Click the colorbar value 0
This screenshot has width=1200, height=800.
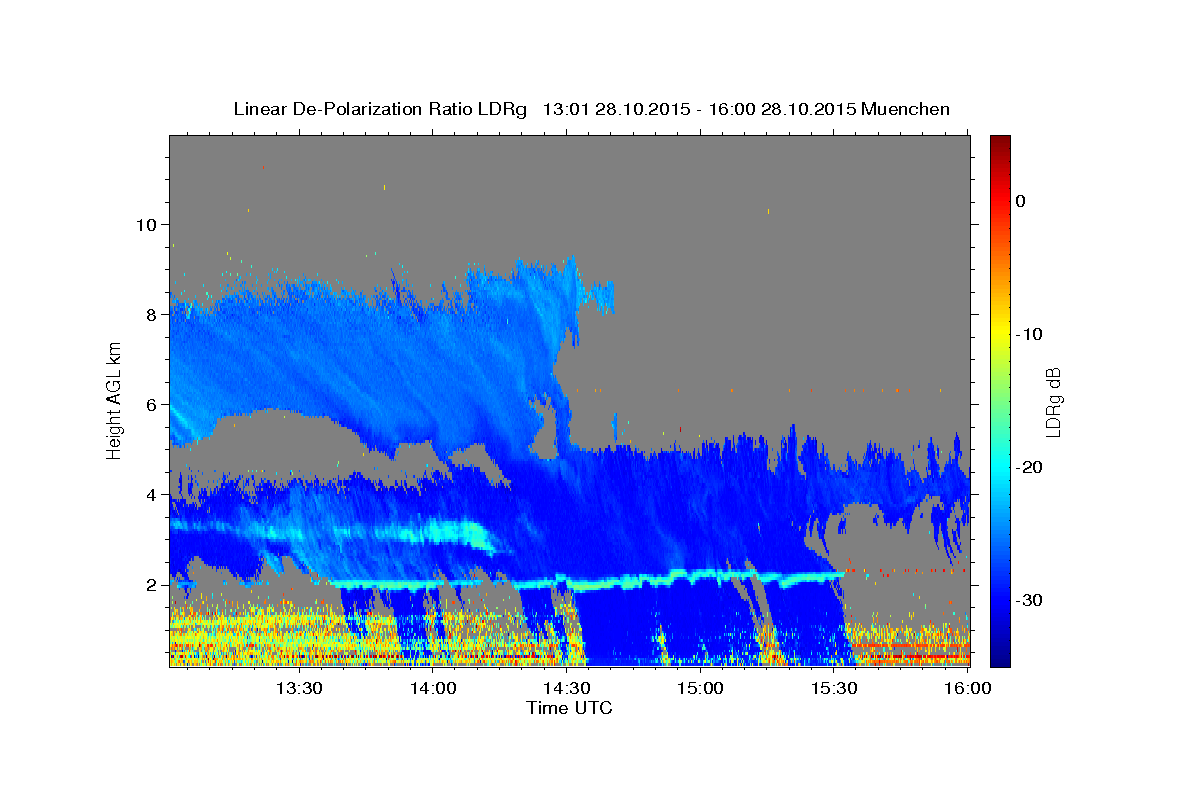[x=1021, y=201]
